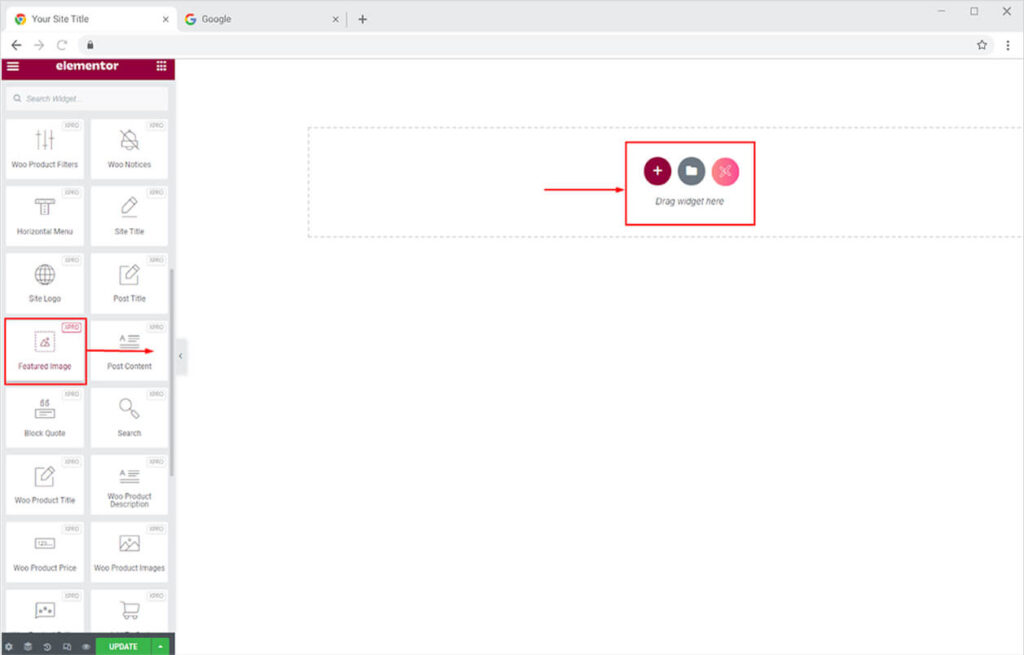
Task: Open the Elementor hamburger menu
Action: click(13, 67)
